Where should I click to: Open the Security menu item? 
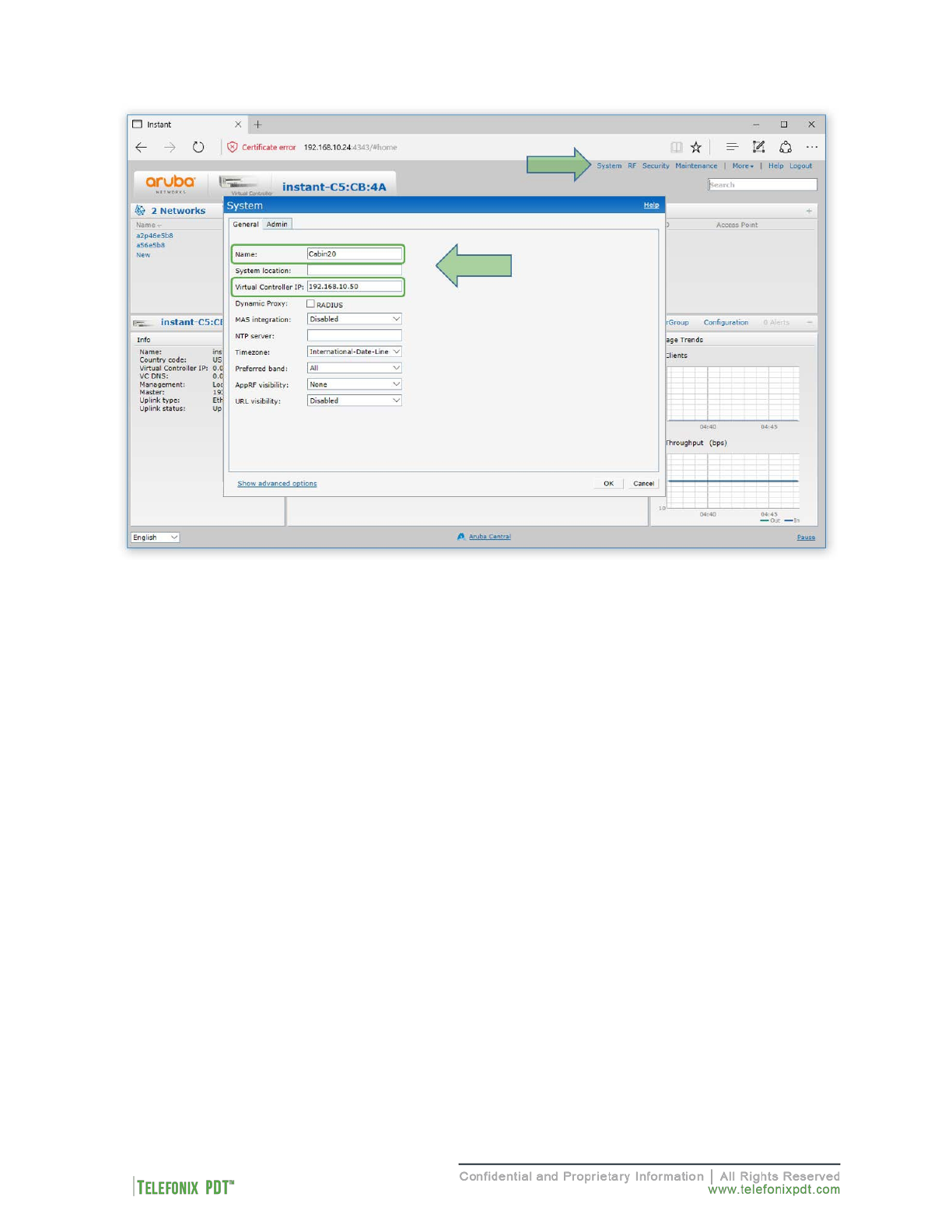pyautogui.click(x=656, y=166)
